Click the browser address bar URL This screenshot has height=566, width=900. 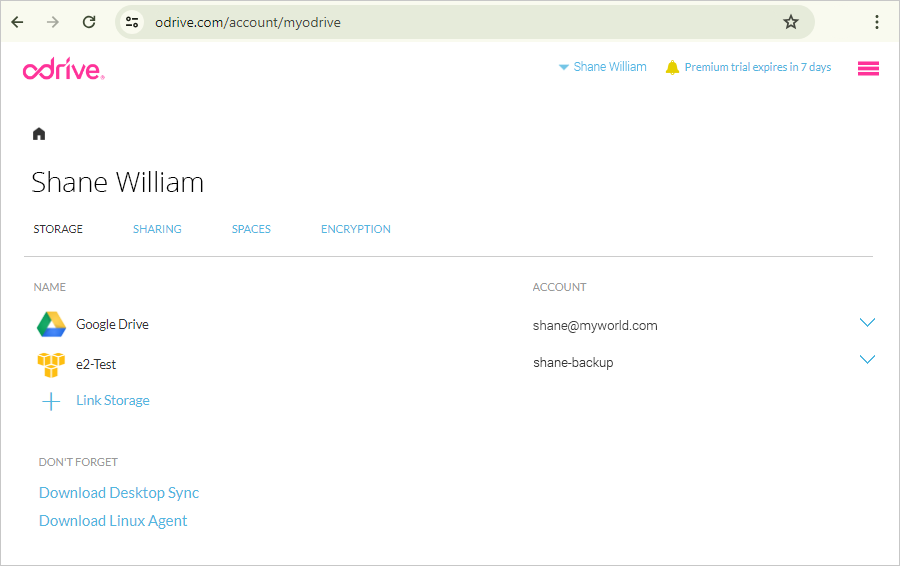point(248,22)
